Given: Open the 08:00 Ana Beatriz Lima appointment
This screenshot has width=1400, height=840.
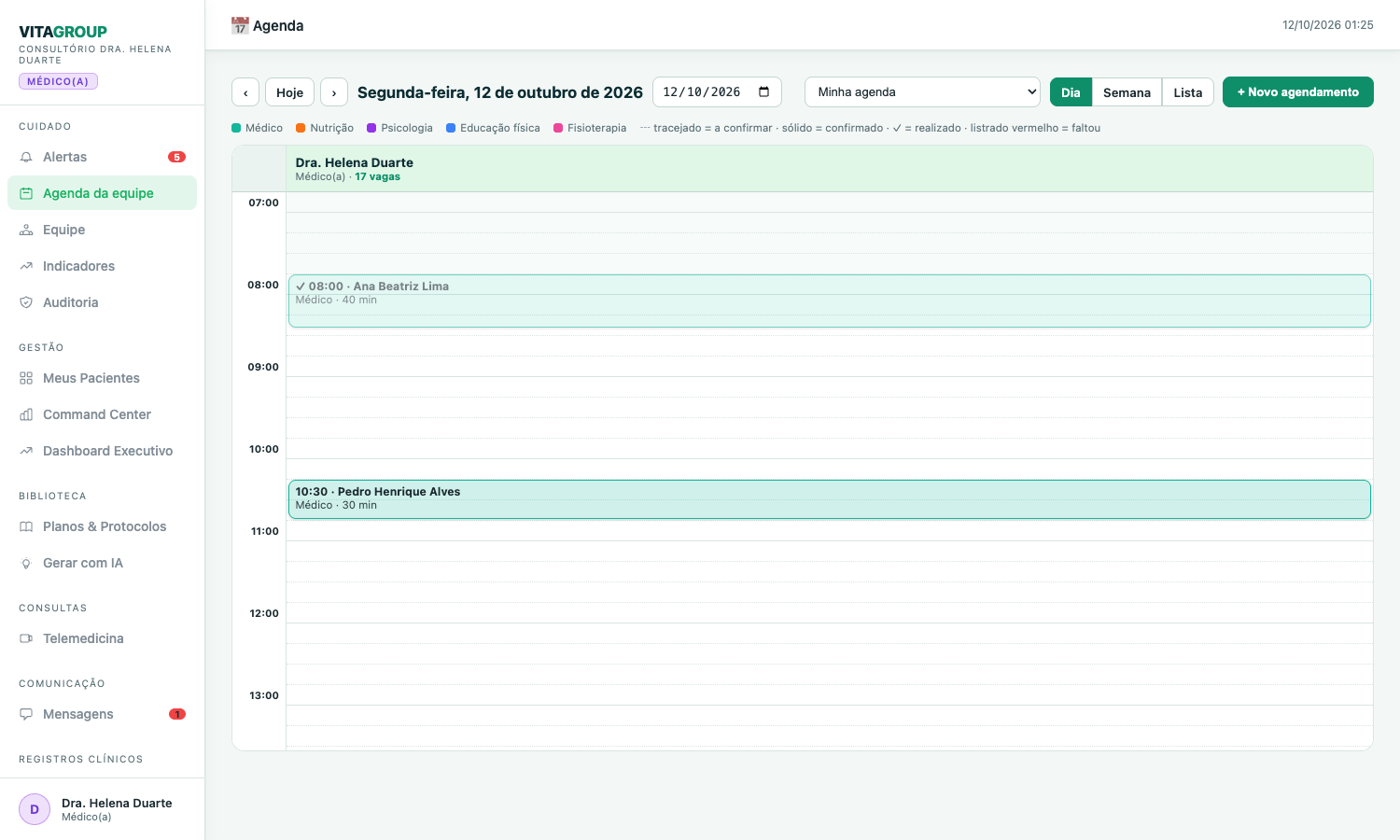Looking at the screenshot, I should click(830, 301).
